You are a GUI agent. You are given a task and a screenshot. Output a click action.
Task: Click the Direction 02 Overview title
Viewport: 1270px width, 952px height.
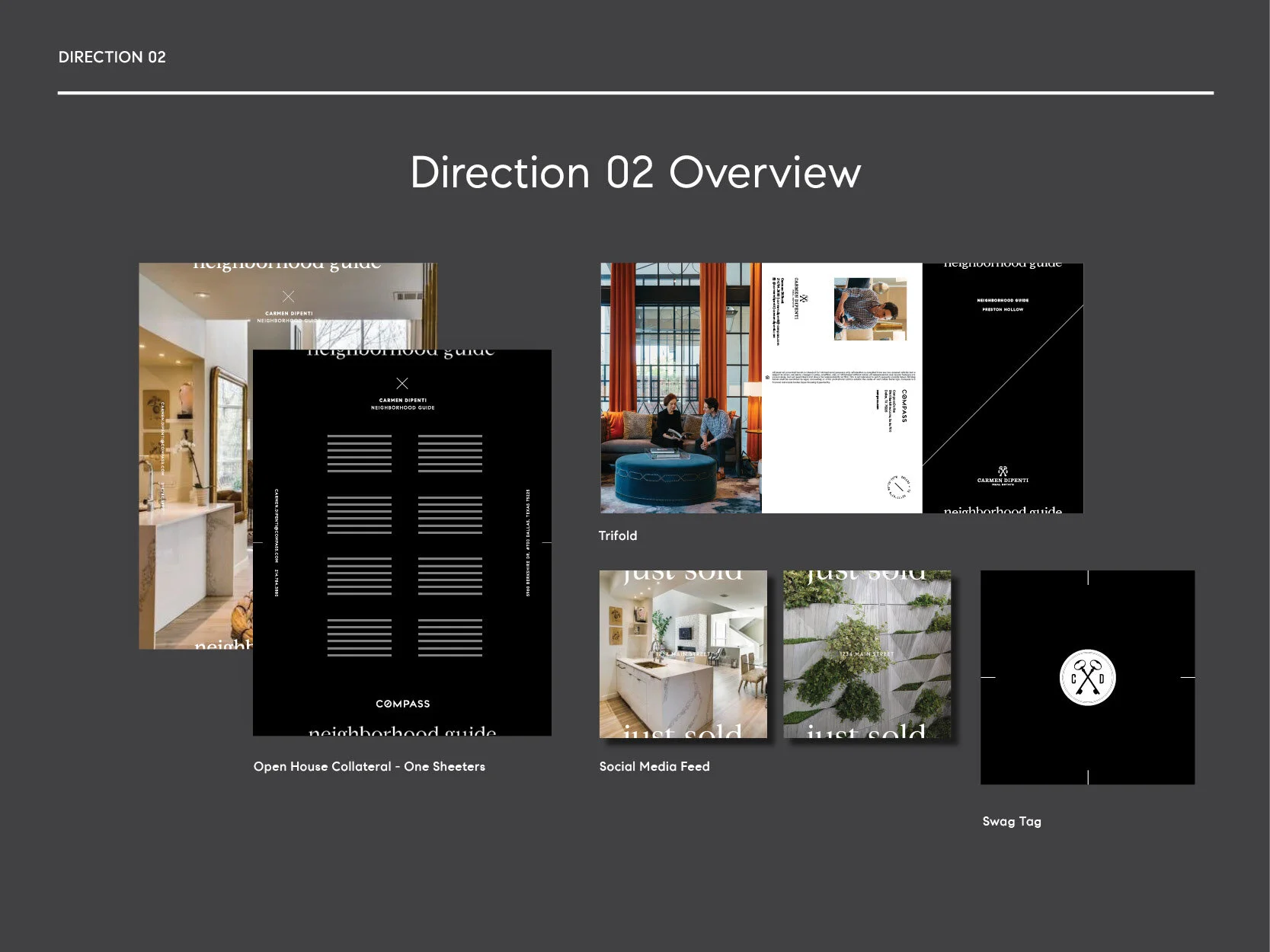coord(635,172)
